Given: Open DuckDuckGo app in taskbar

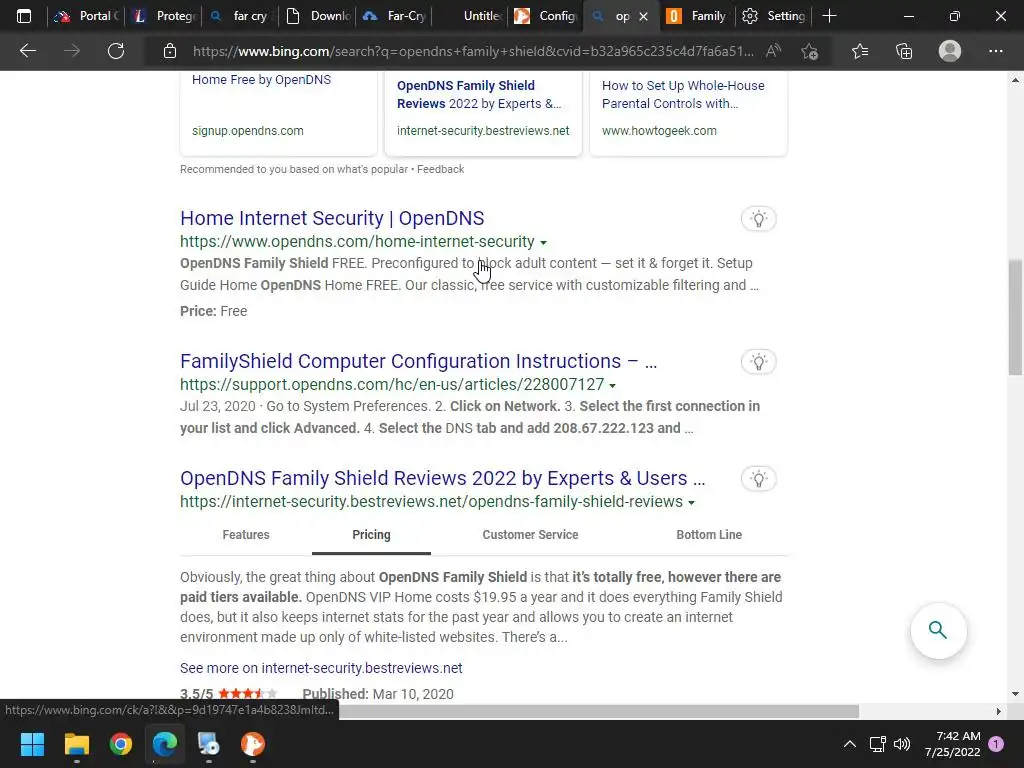Looking at the screenshot, I should (253, 744).
